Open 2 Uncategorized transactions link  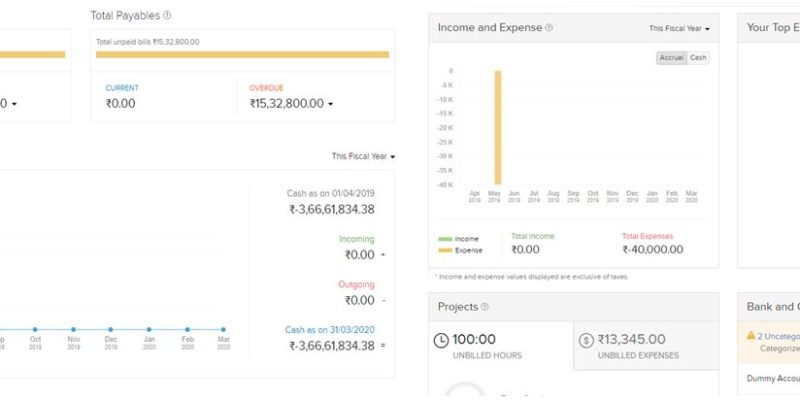click(779, 336)
